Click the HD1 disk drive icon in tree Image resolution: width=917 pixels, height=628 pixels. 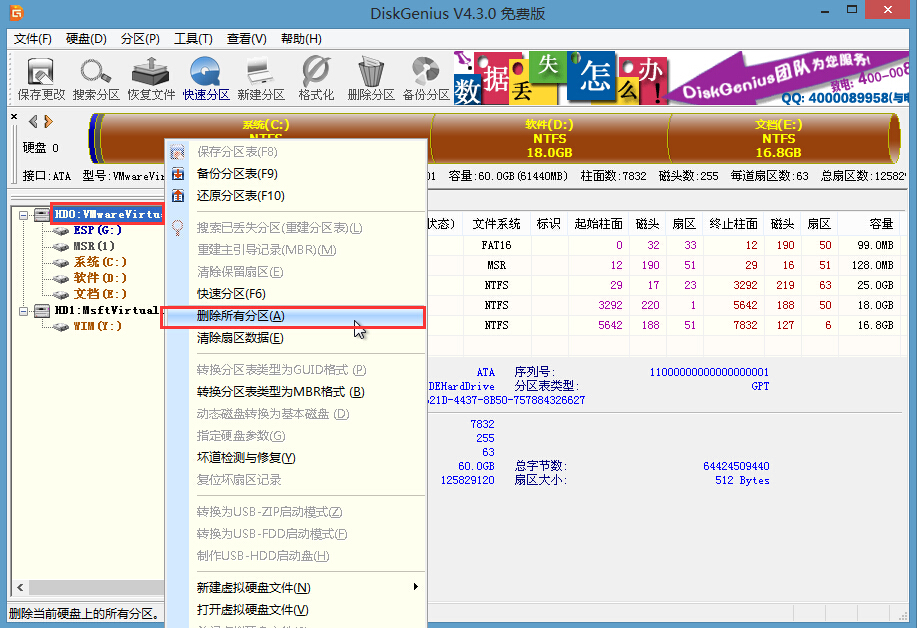coord(42,310)
